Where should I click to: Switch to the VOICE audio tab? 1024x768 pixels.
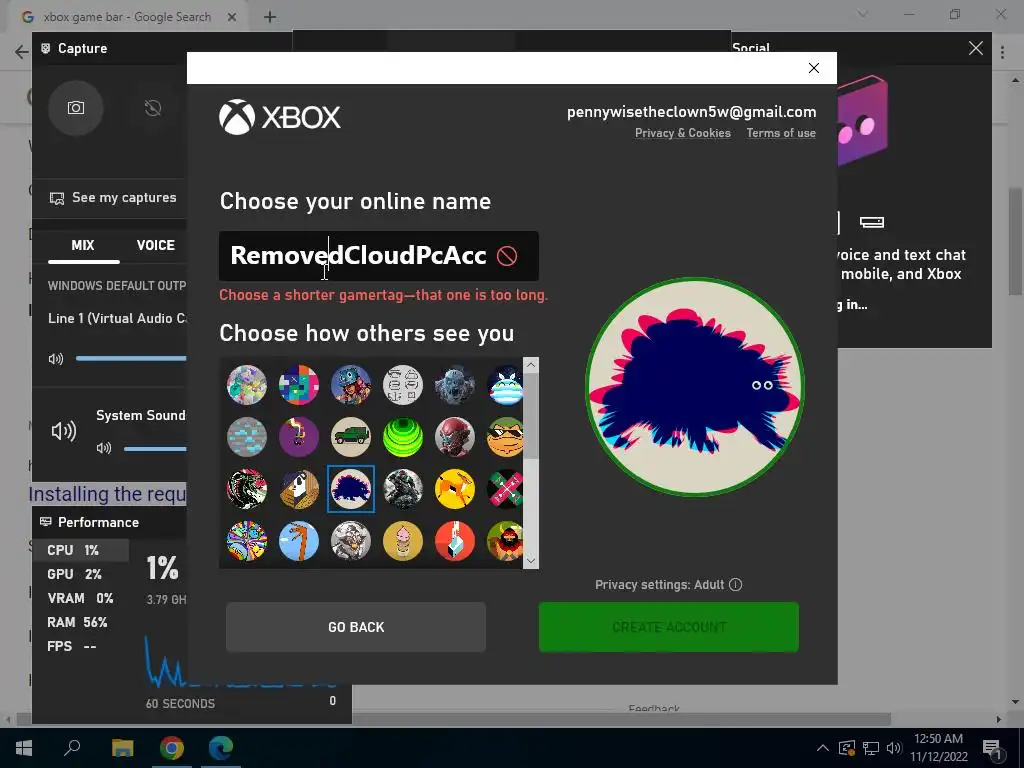[x=155, y=246]
